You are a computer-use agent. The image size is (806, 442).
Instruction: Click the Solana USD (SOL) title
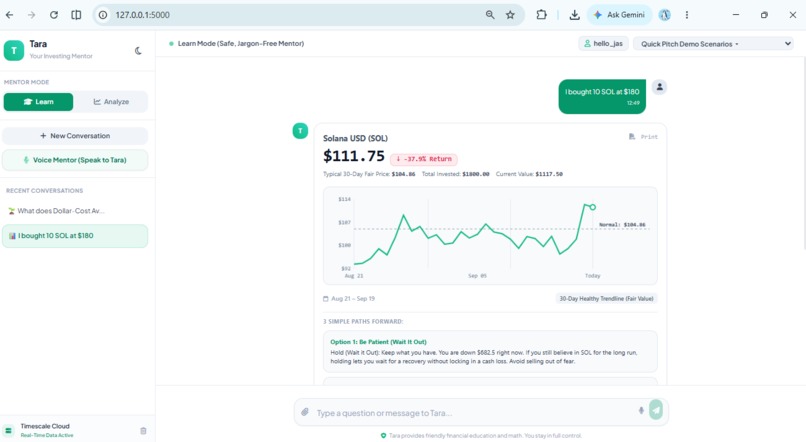click(355, 138)
